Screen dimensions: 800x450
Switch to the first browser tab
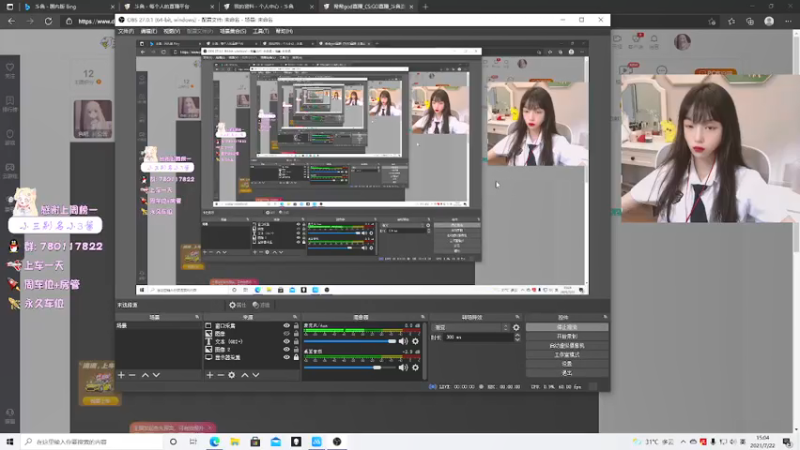click(68, 7)
